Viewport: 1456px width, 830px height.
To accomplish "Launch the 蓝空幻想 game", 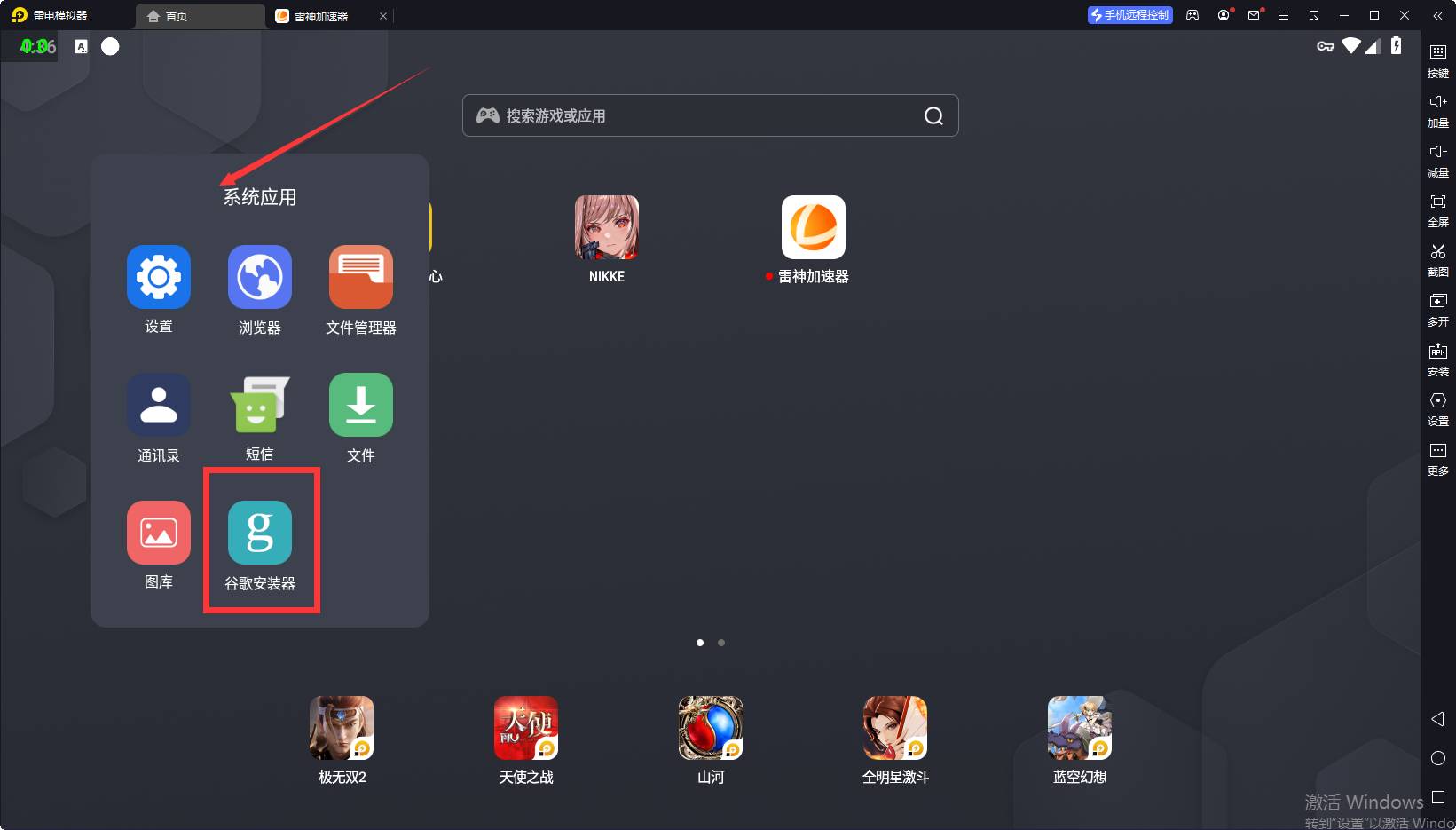I will pos(1080,728).
